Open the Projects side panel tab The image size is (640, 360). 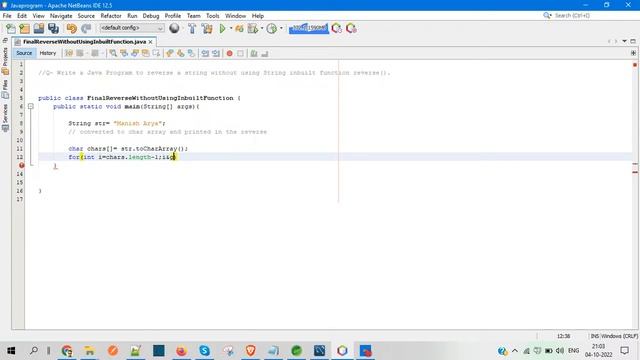(5, 61)
